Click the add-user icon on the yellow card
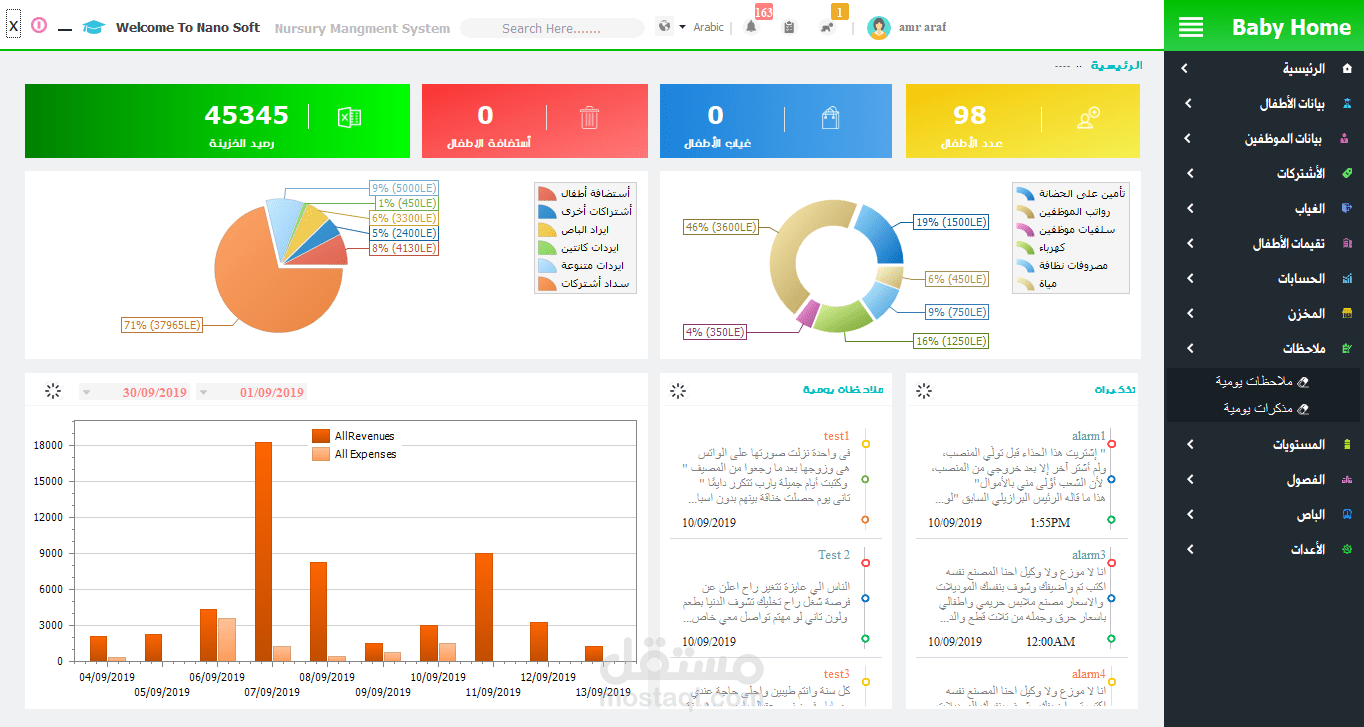The image size is (1364, 727). (x=1088, y=118)
